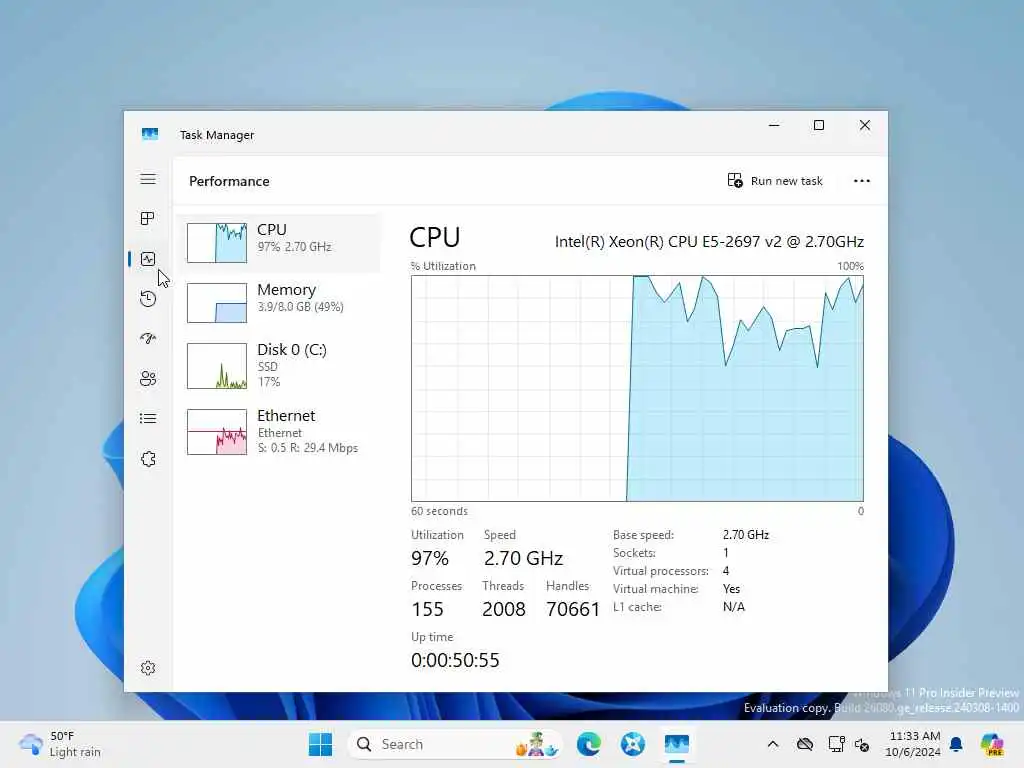The height and width of the screenshot is (768, 1024).
Task: Click the taskbar Search box
Action: pos(455,744)
